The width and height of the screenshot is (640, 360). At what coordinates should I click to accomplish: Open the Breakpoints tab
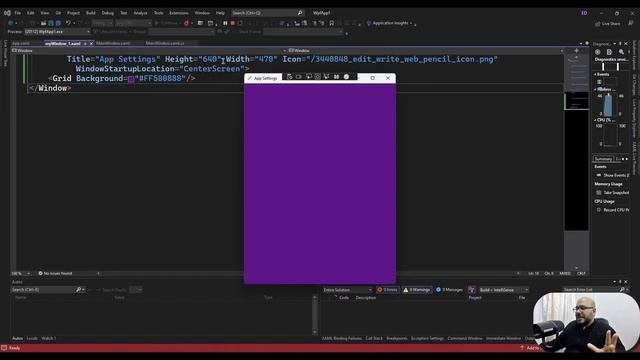(x=397, y=338)
